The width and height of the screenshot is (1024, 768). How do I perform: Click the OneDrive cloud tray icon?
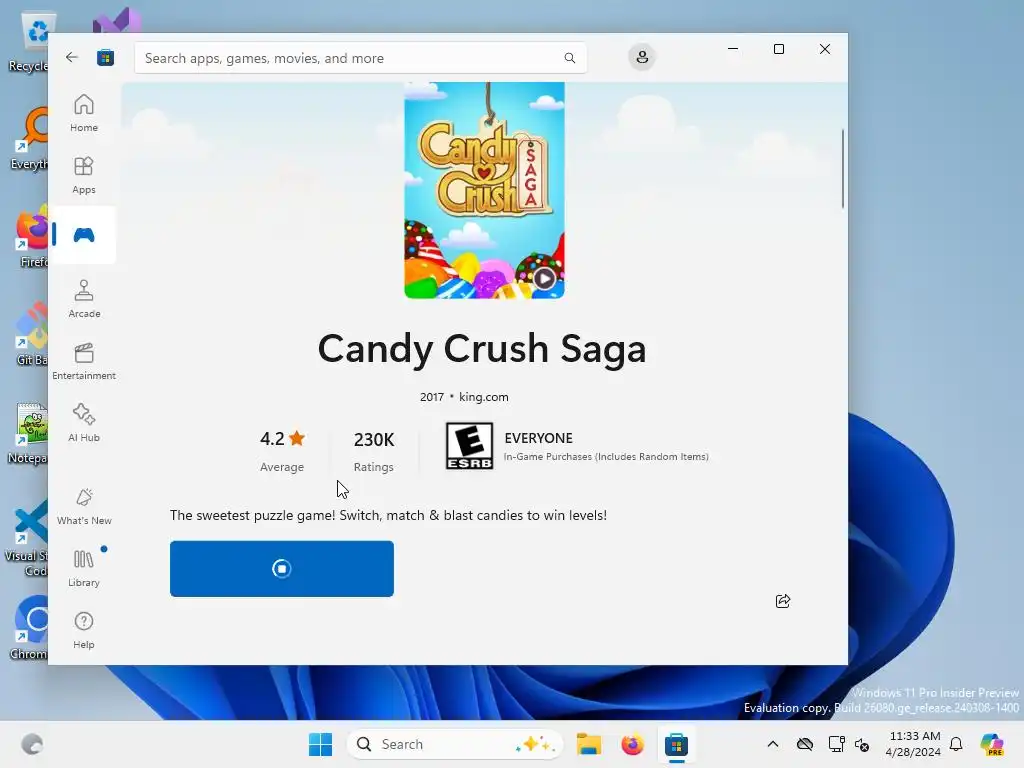[x=805, y=744]
